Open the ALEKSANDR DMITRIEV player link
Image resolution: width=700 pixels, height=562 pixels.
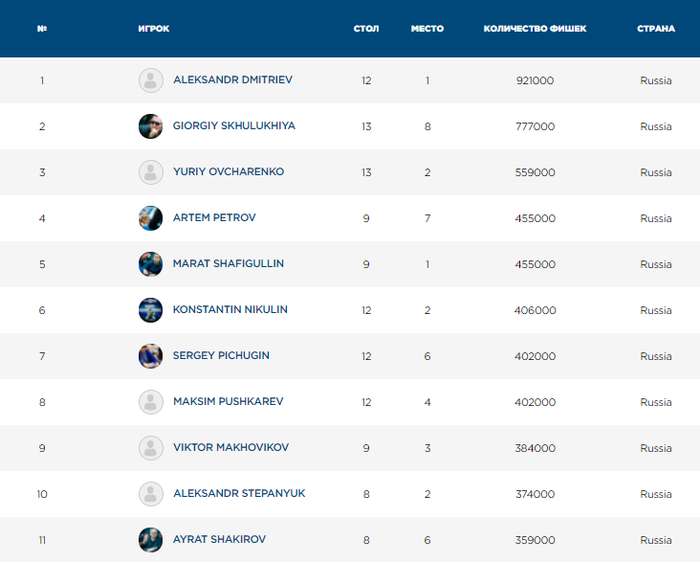click(x=232, y=80)
